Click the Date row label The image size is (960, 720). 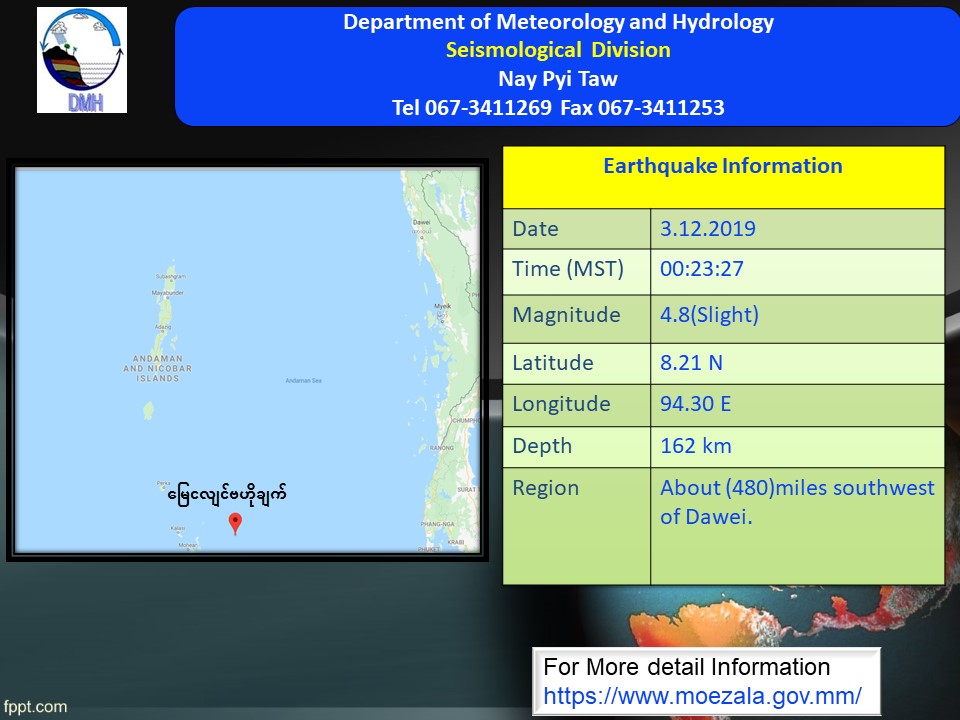535,229
